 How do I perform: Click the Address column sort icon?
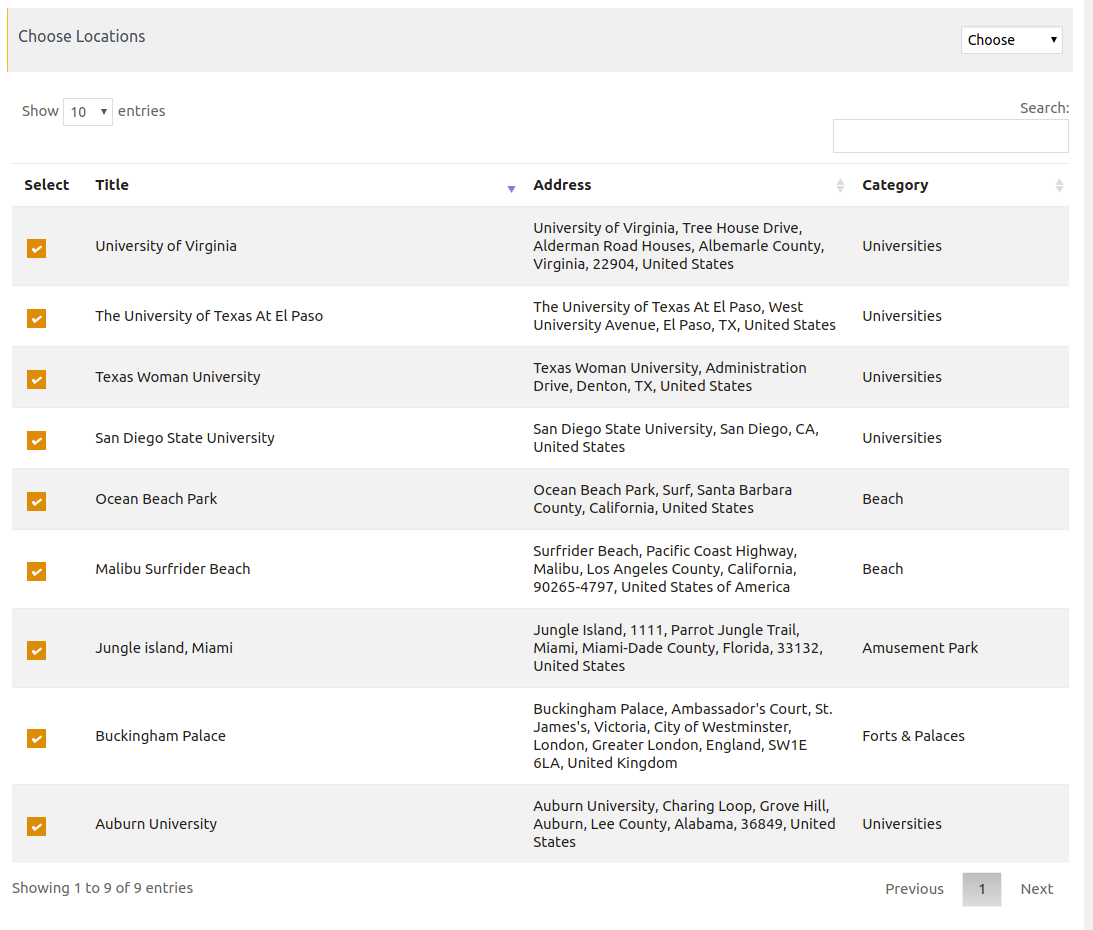[x=840, y=186]
